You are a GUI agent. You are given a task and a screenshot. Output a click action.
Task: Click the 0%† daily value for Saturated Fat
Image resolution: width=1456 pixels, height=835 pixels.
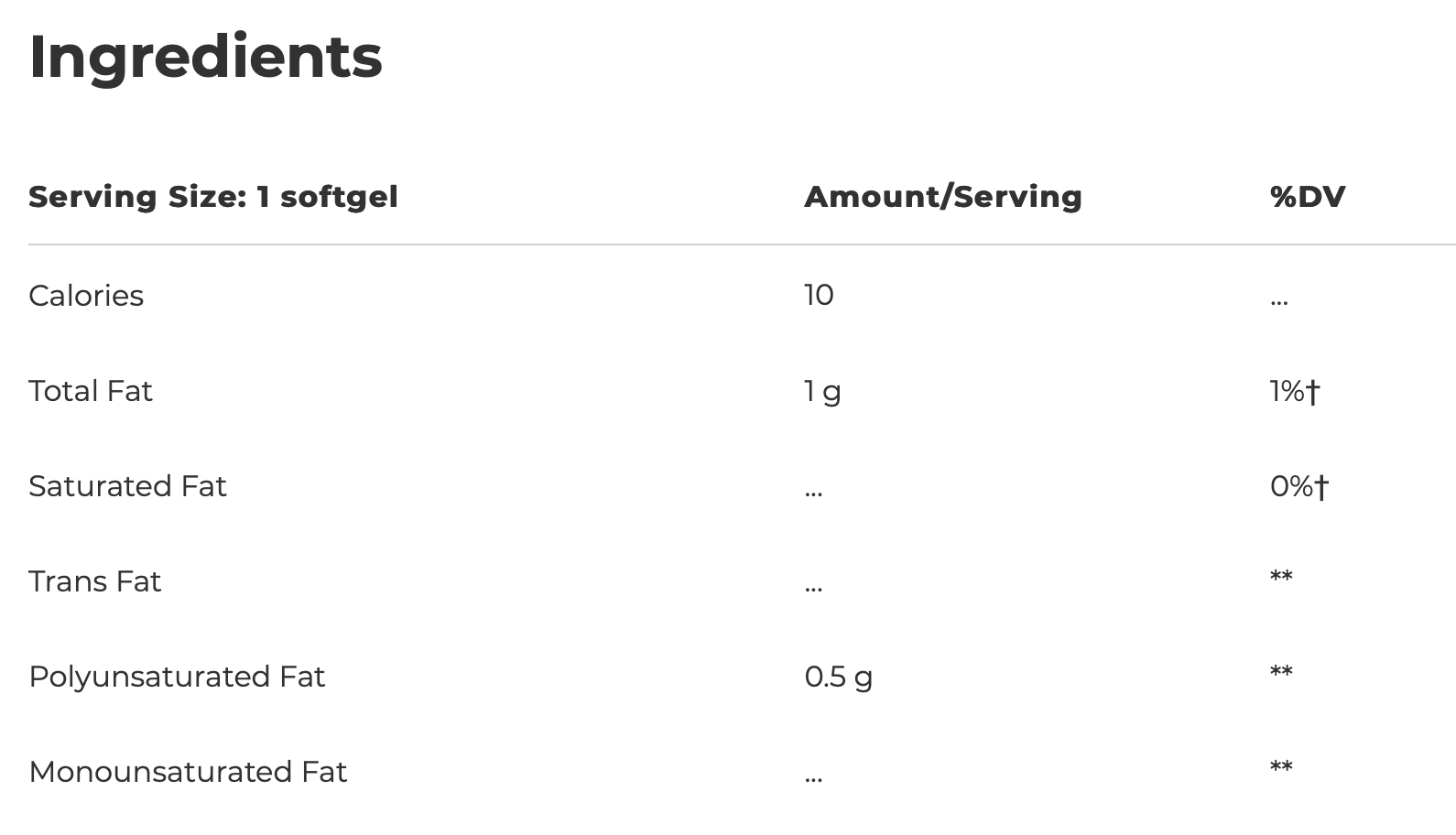click(x=1298, y=486)
